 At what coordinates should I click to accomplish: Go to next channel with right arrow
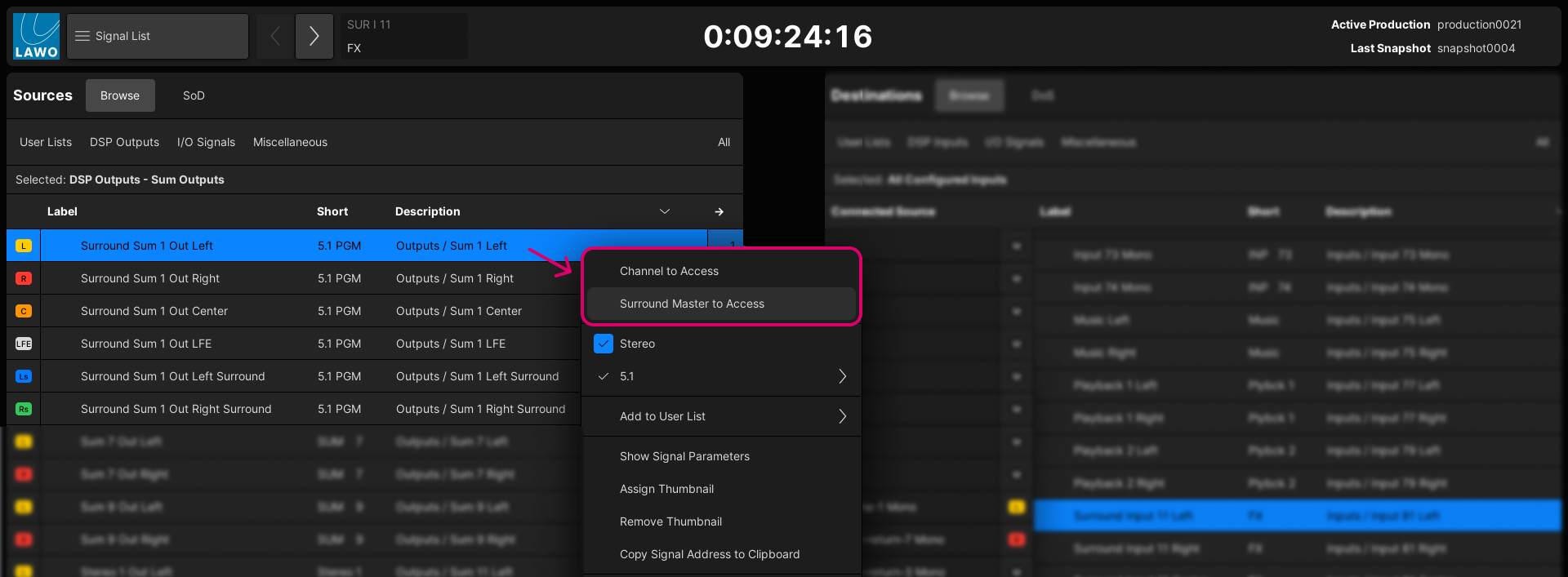pyautogui.click(x=314, y=36)
